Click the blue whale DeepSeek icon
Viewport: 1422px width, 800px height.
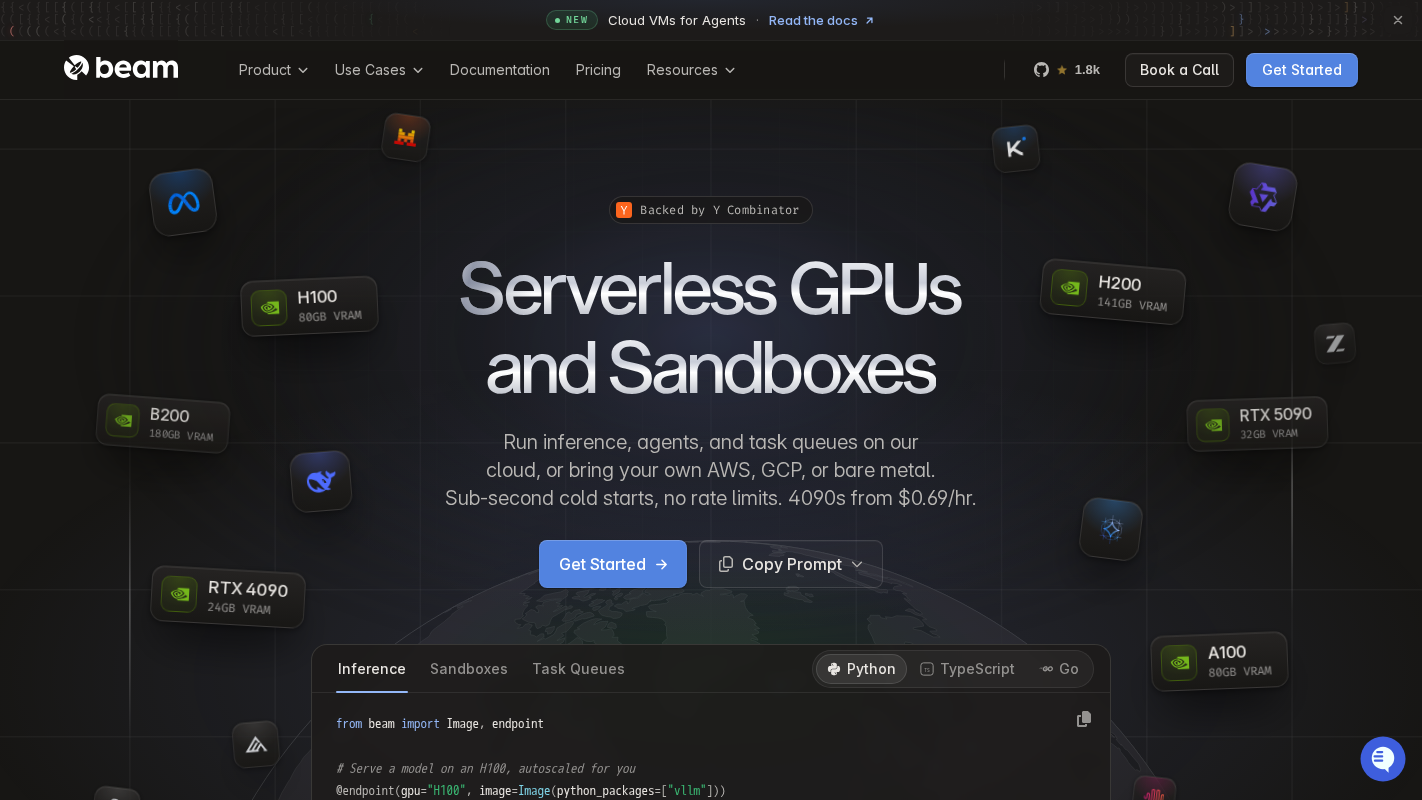(321, 481)
